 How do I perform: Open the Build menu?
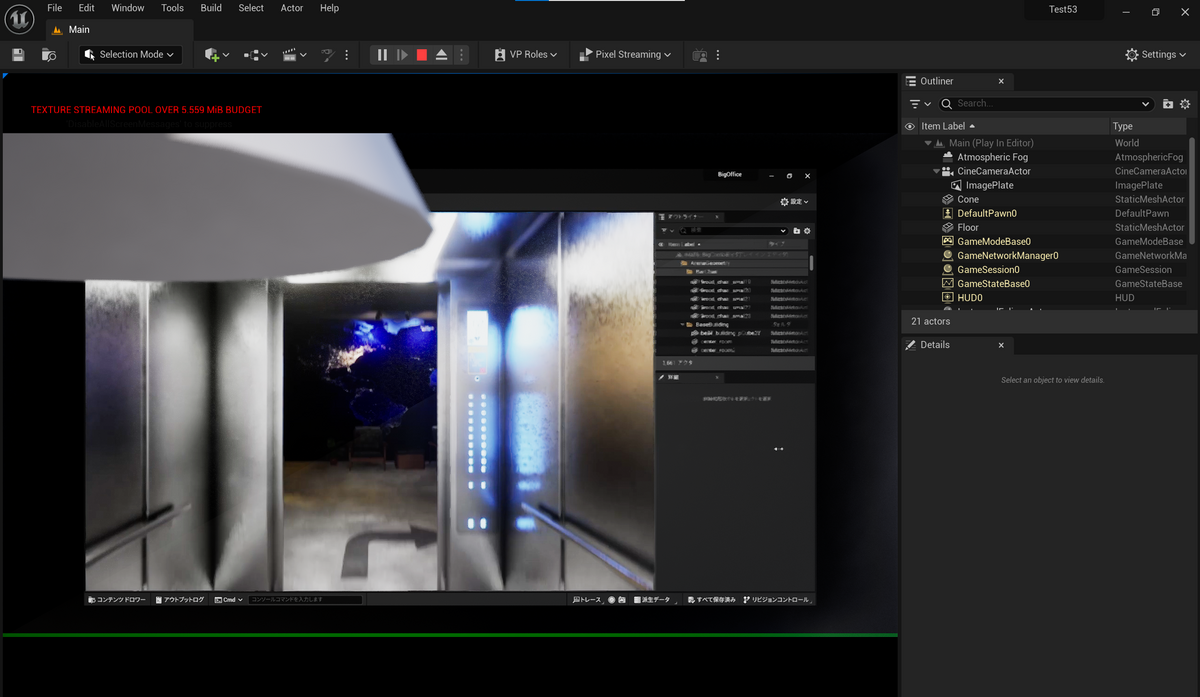pos(211,8)
